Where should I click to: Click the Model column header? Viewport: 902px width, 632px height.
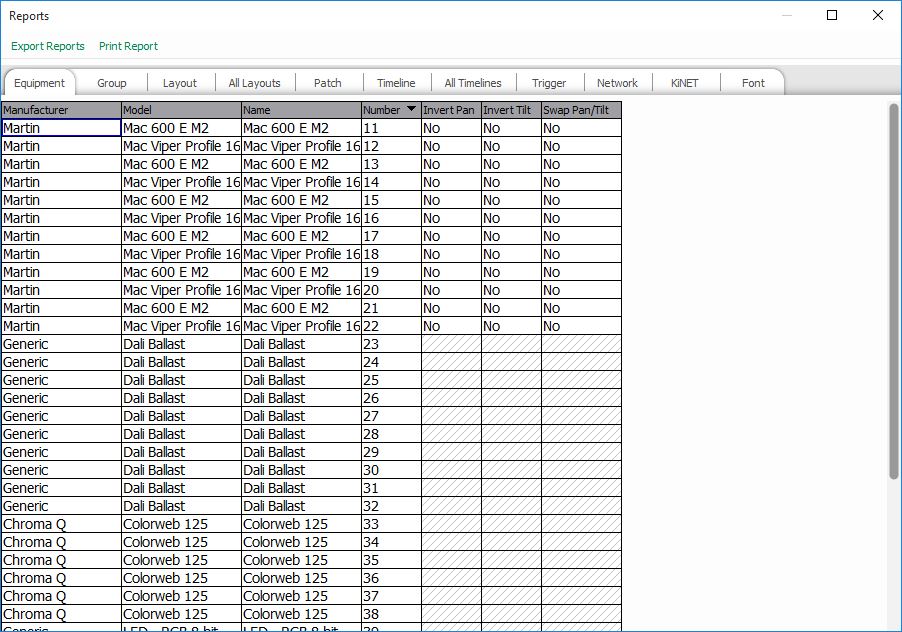point(181,110)
